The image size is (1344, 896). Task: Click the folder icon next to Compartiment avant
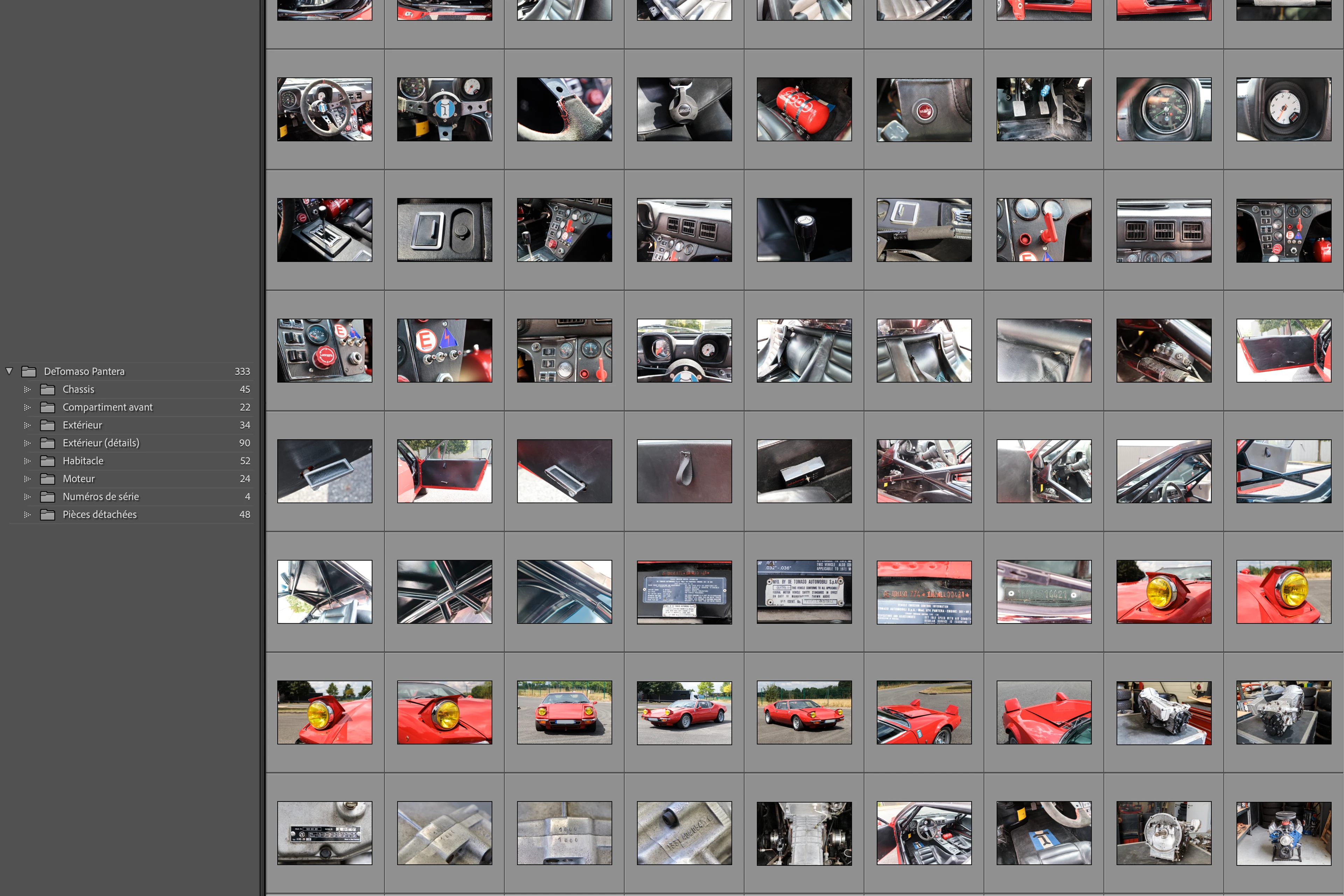[48, 407]
